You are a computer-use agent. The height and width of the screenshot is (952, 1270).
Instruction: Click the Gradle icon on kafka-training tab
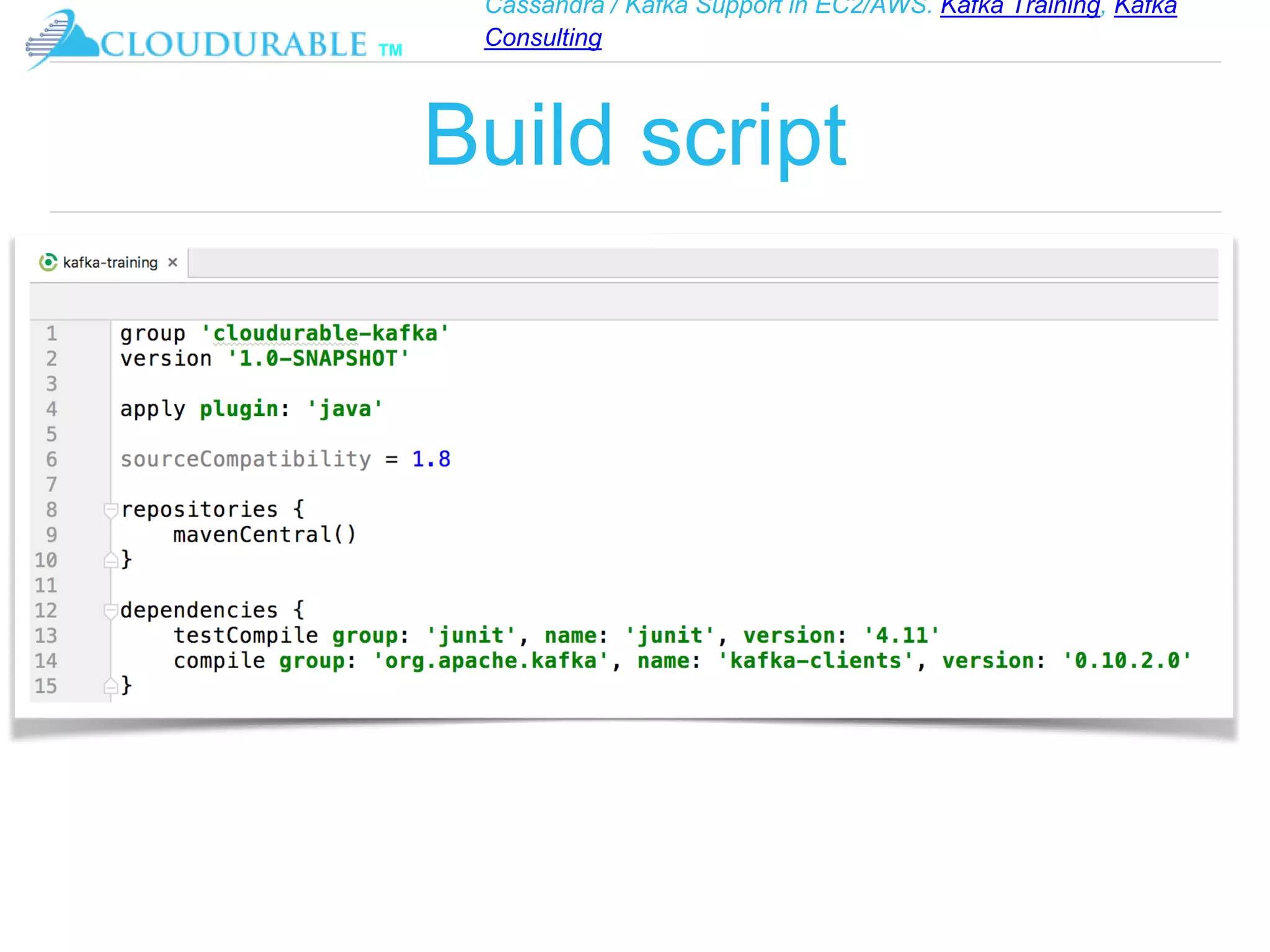click(48, 262)
